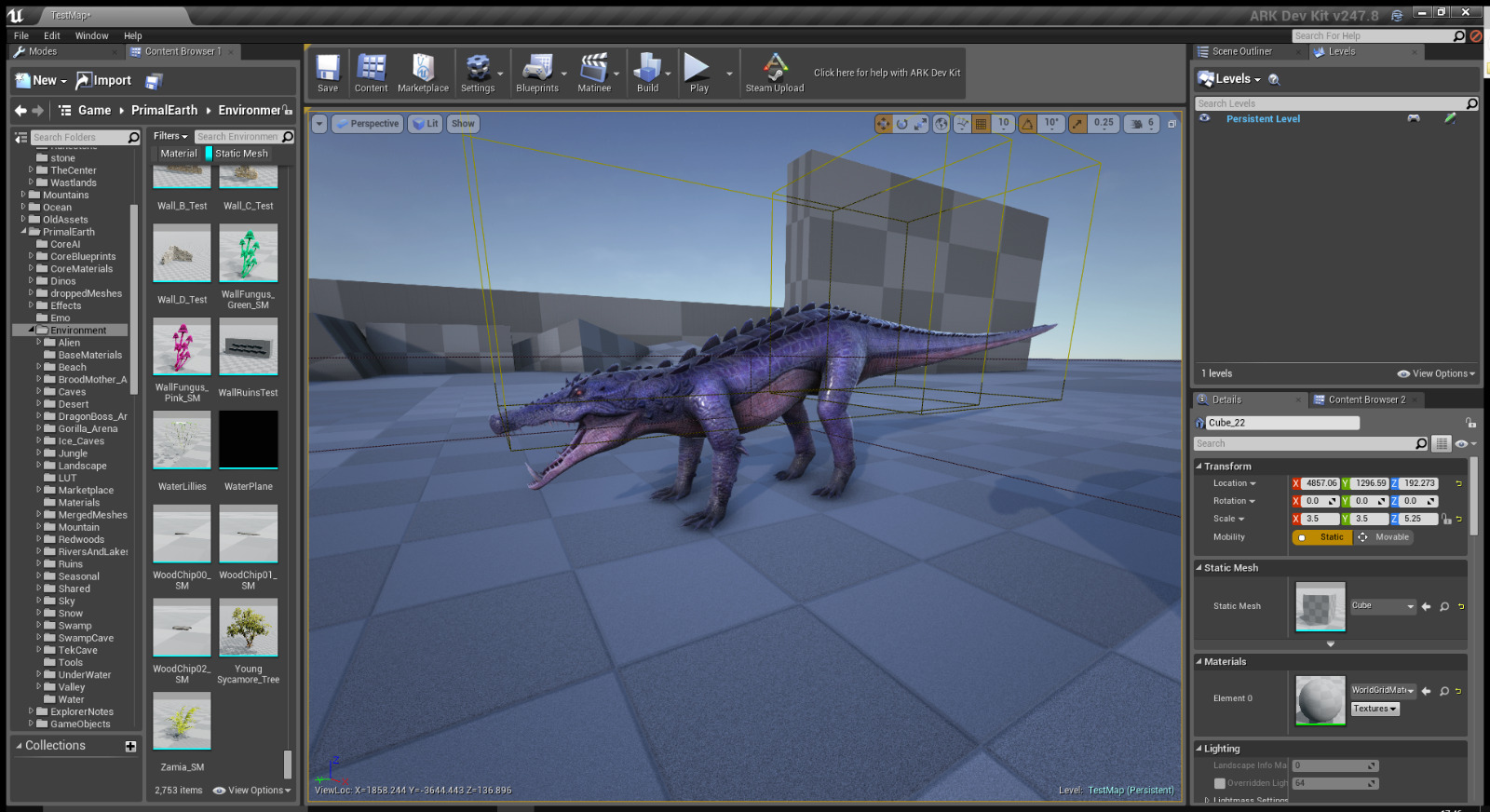Click the New asset button
Viewport: 1490px width, 812px height.
coord(40,81)
